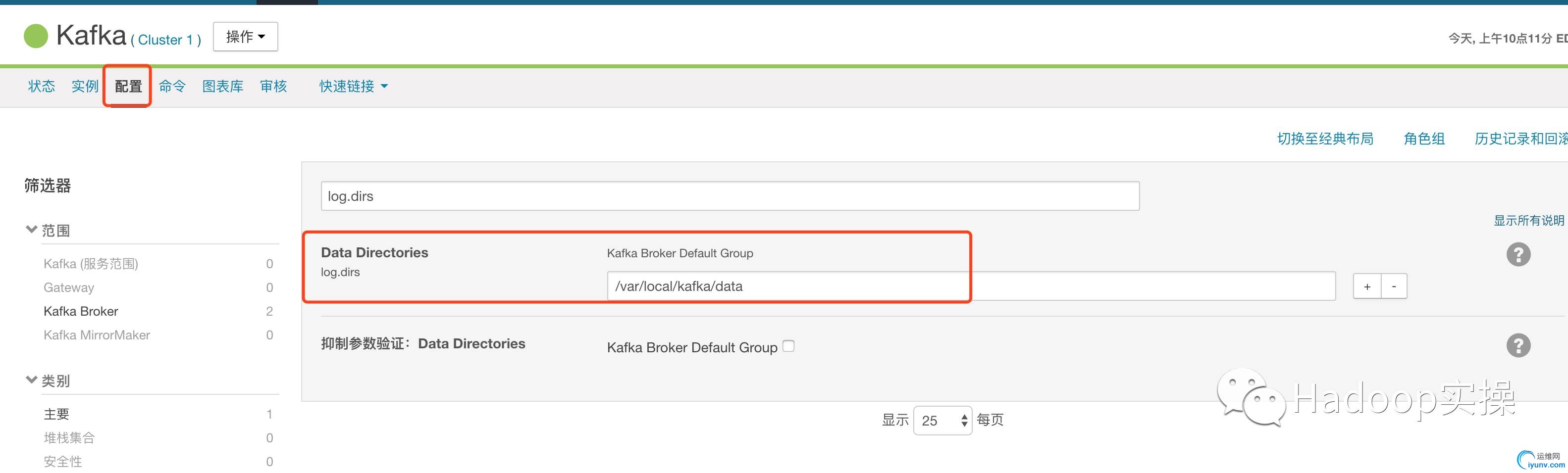
Task: Switch to the 状态 status tab
Action: click(x=42, y=86)
